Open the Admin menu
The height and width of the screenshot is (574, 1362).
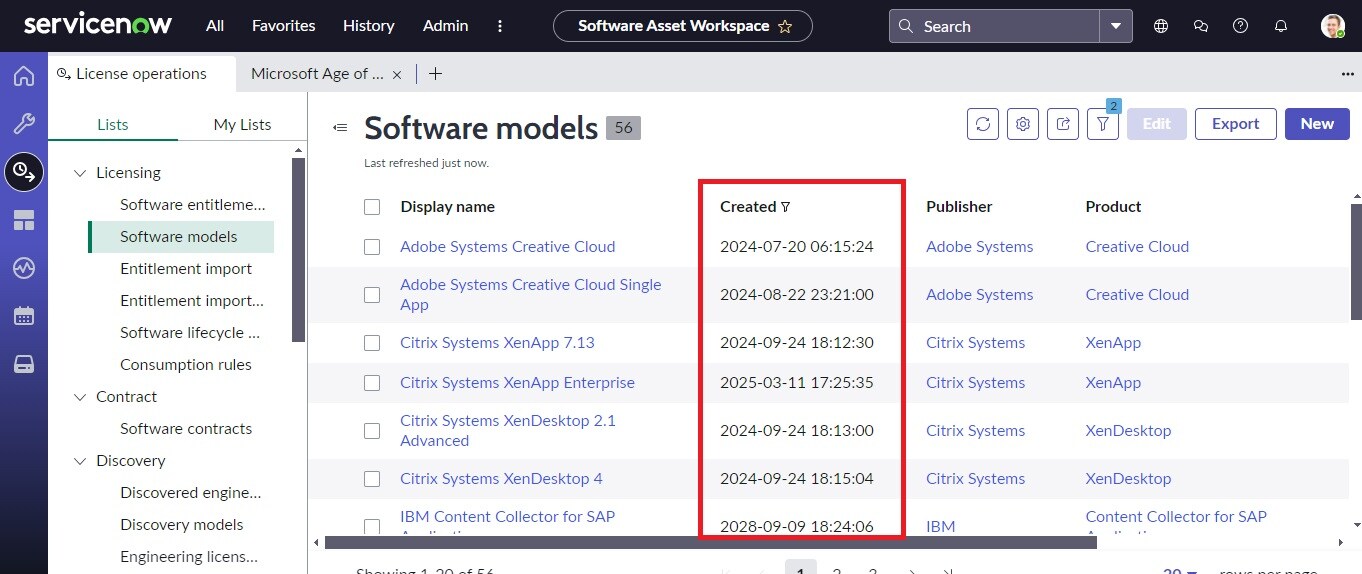click(446, 26)
